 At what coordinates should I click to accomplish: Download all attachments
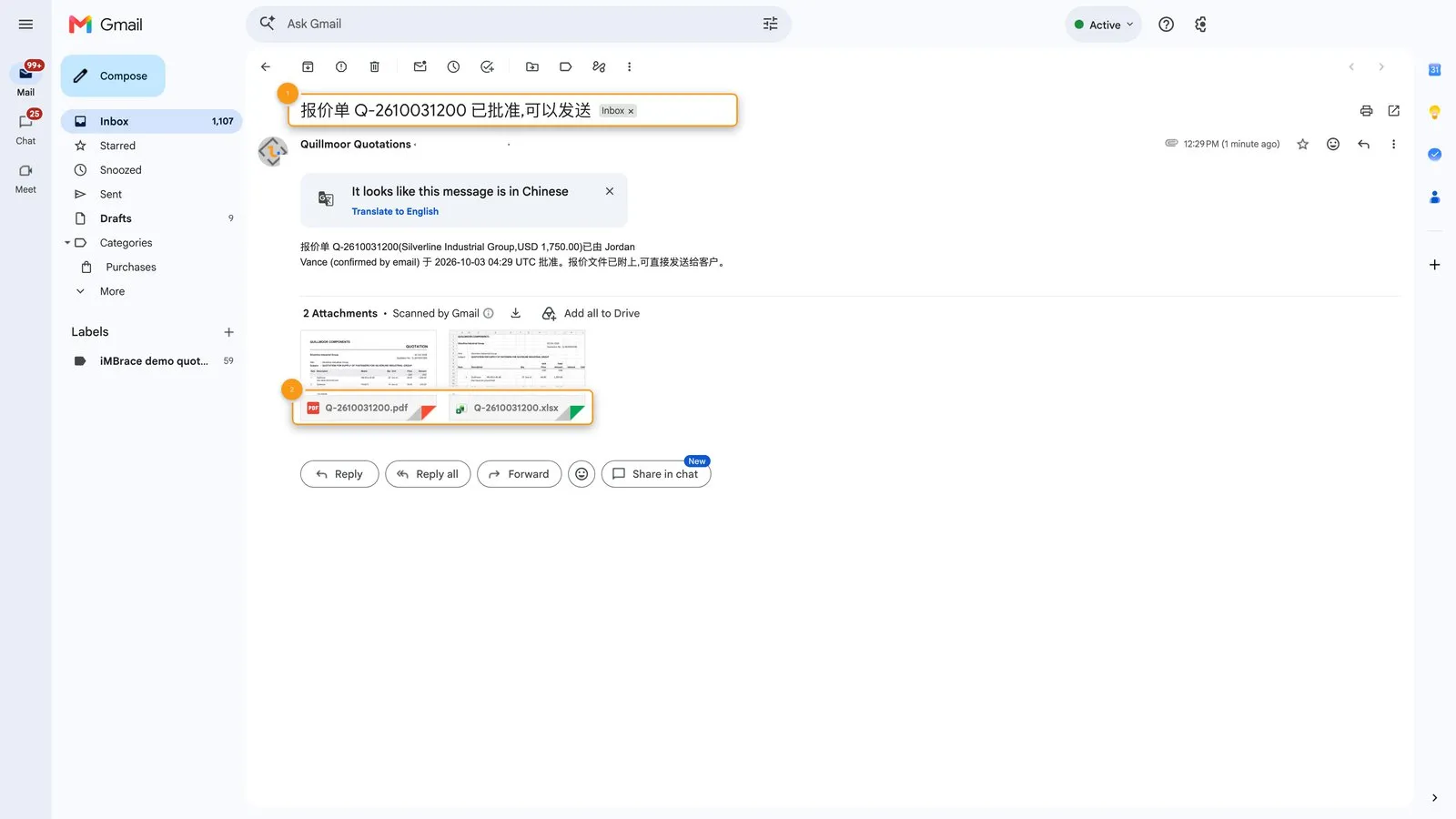[x=515, y=313]
